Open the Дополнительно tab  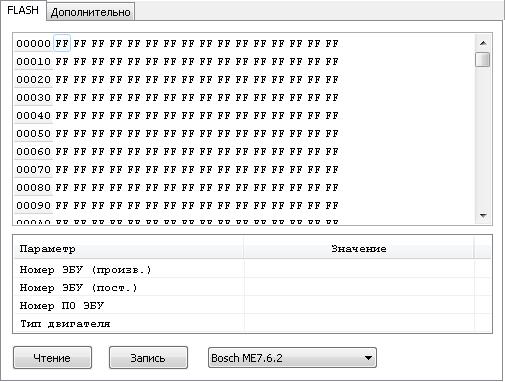(x=90, y=12)
